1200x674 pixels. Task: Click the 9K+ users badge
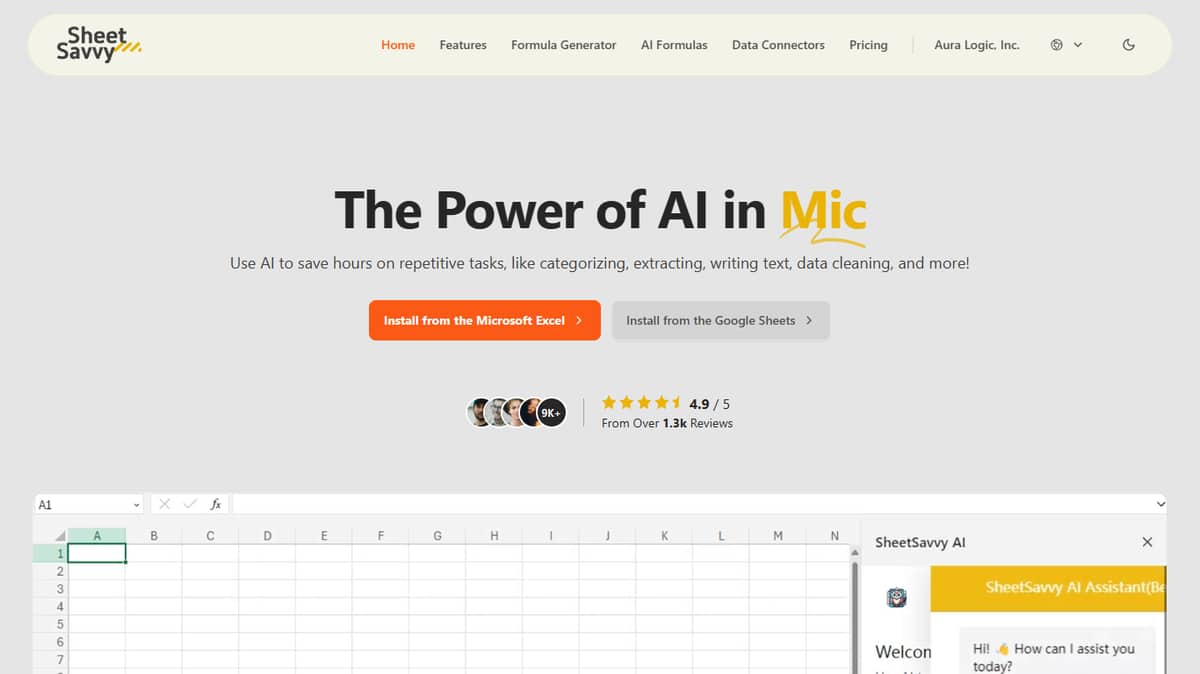(x=551, y=412)
